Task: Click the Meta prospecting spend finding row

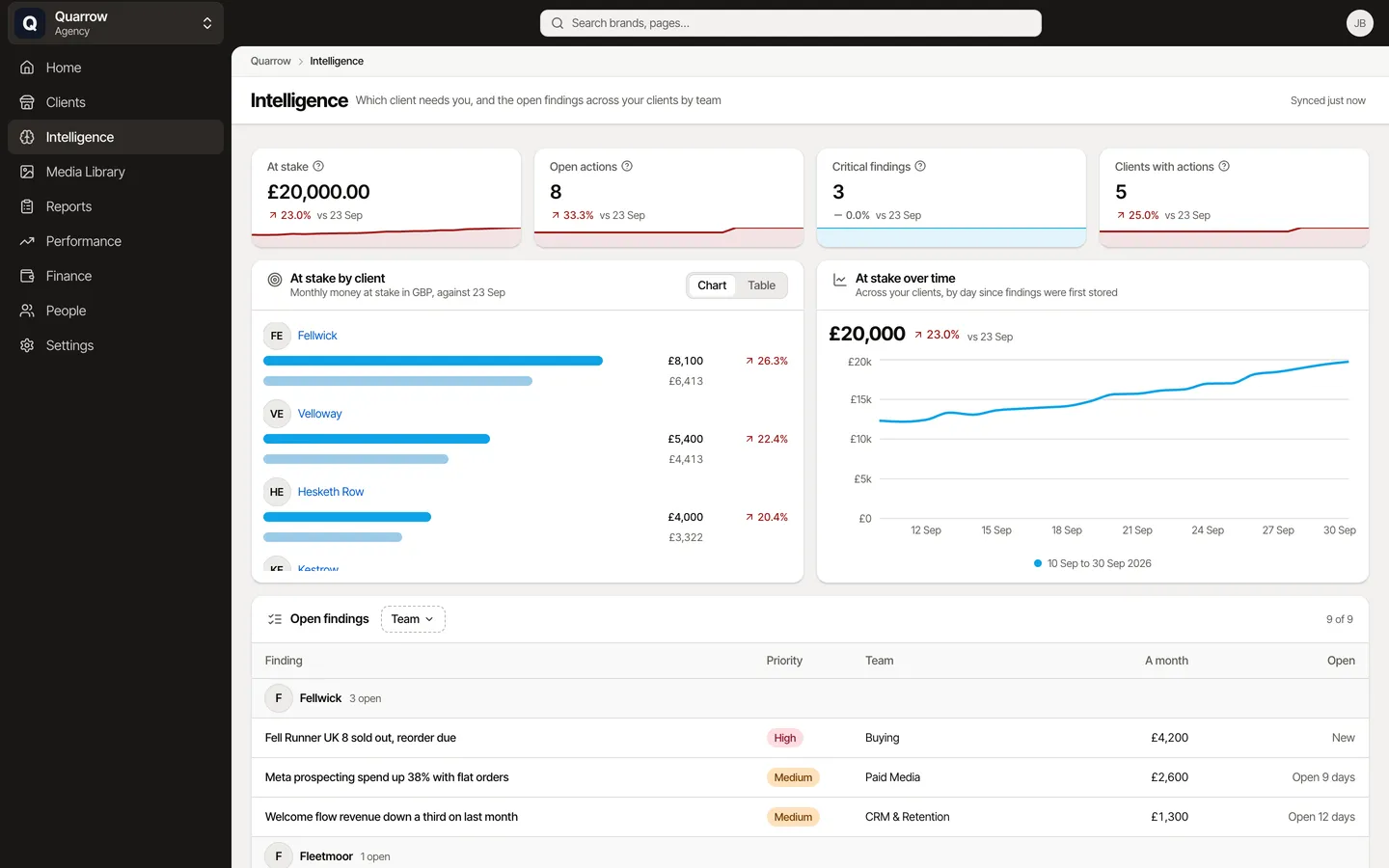Action: click(810, 777)
